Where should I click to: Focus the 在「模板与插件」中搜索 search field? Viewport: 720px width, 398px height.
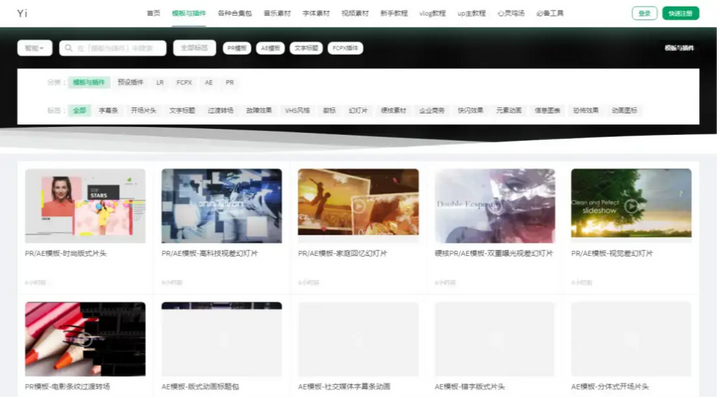[113, 48]
